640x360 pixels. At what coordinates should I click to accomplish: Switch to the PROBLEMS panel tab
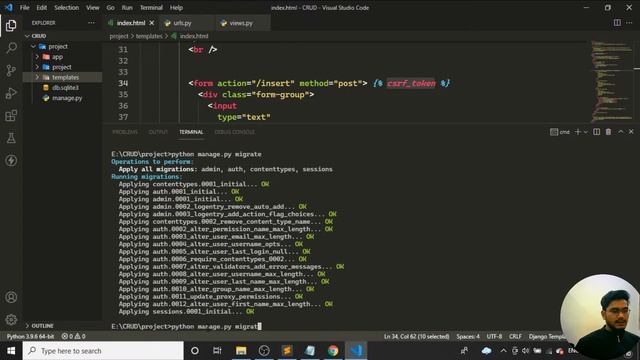(125, 132)
